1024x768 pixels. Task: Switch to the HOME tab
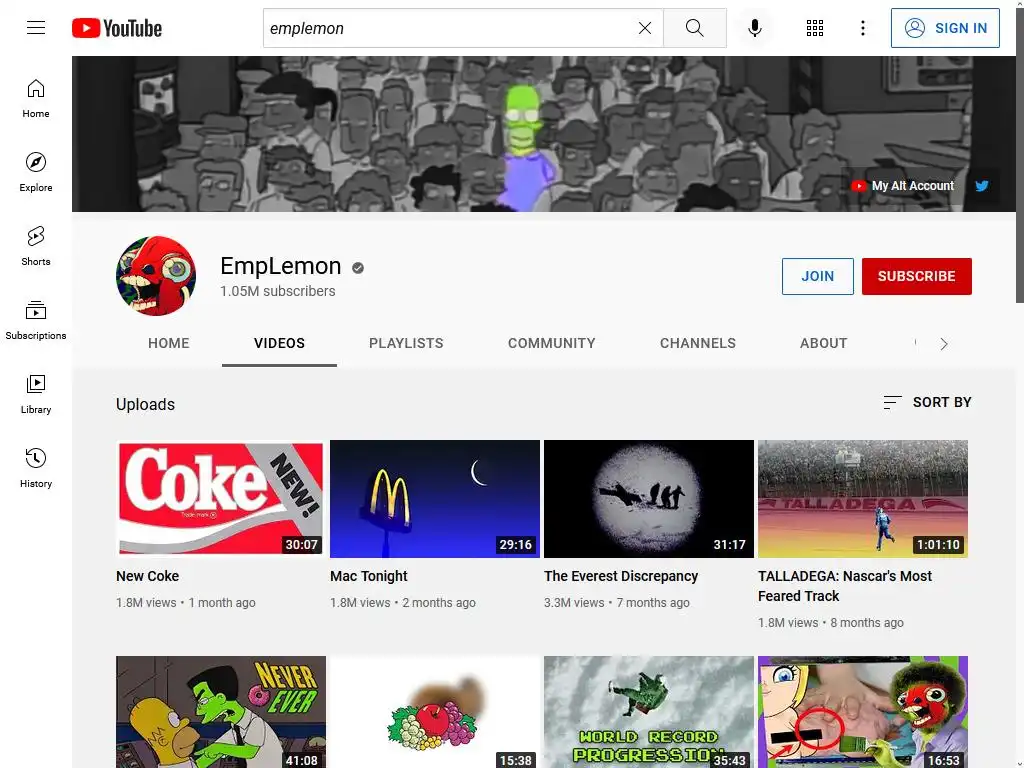168,344
